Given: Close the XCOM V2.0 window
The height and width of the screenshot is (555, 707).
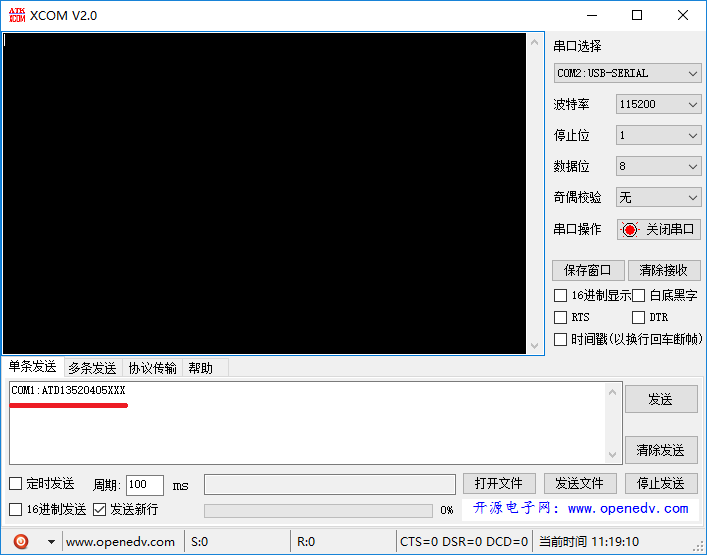Looking at the screenshot, I should point(683,15).
